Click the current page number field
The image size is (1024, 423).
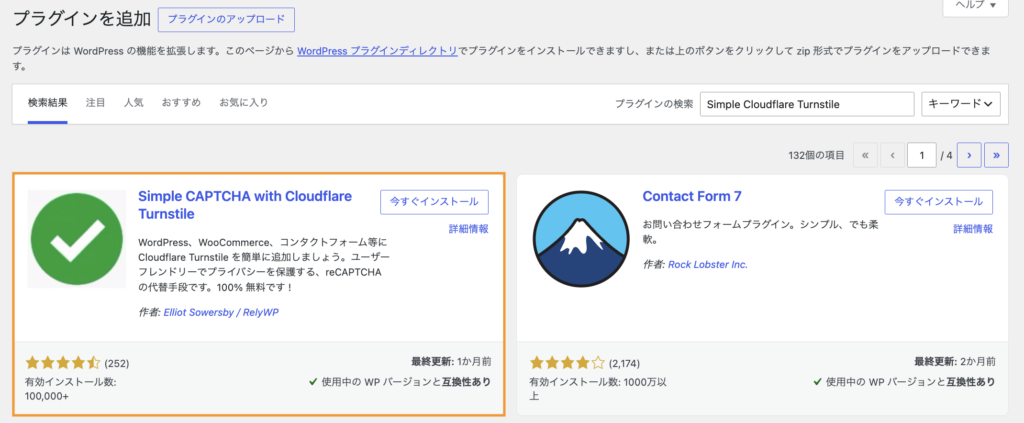pyautogui.click(x=921, y=155)
